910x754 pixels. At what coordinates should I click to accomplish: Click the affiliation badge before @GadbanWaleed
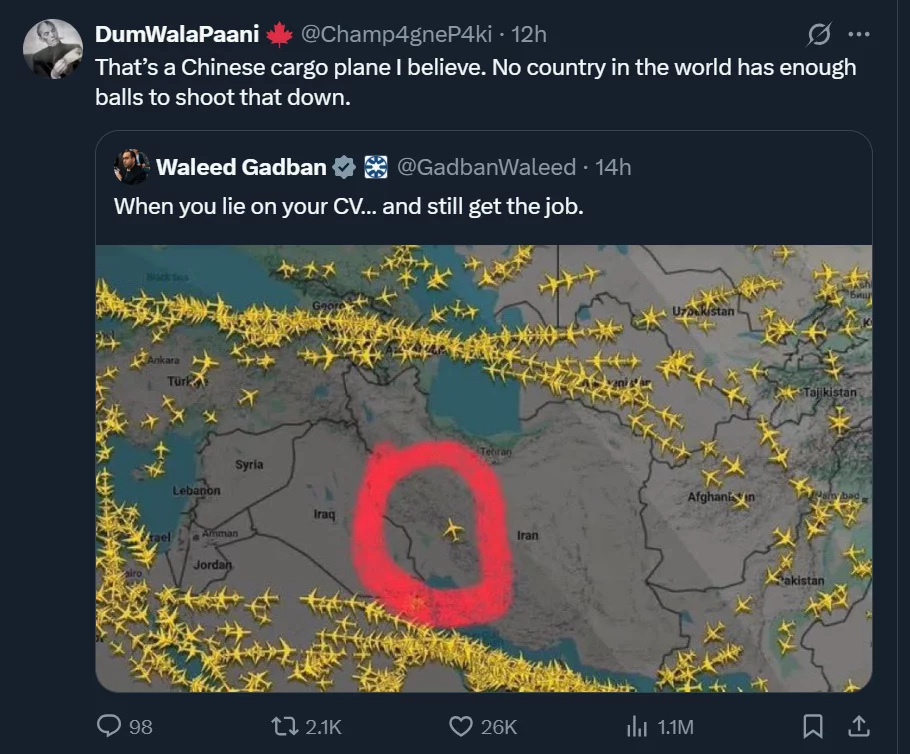point(375,167)
